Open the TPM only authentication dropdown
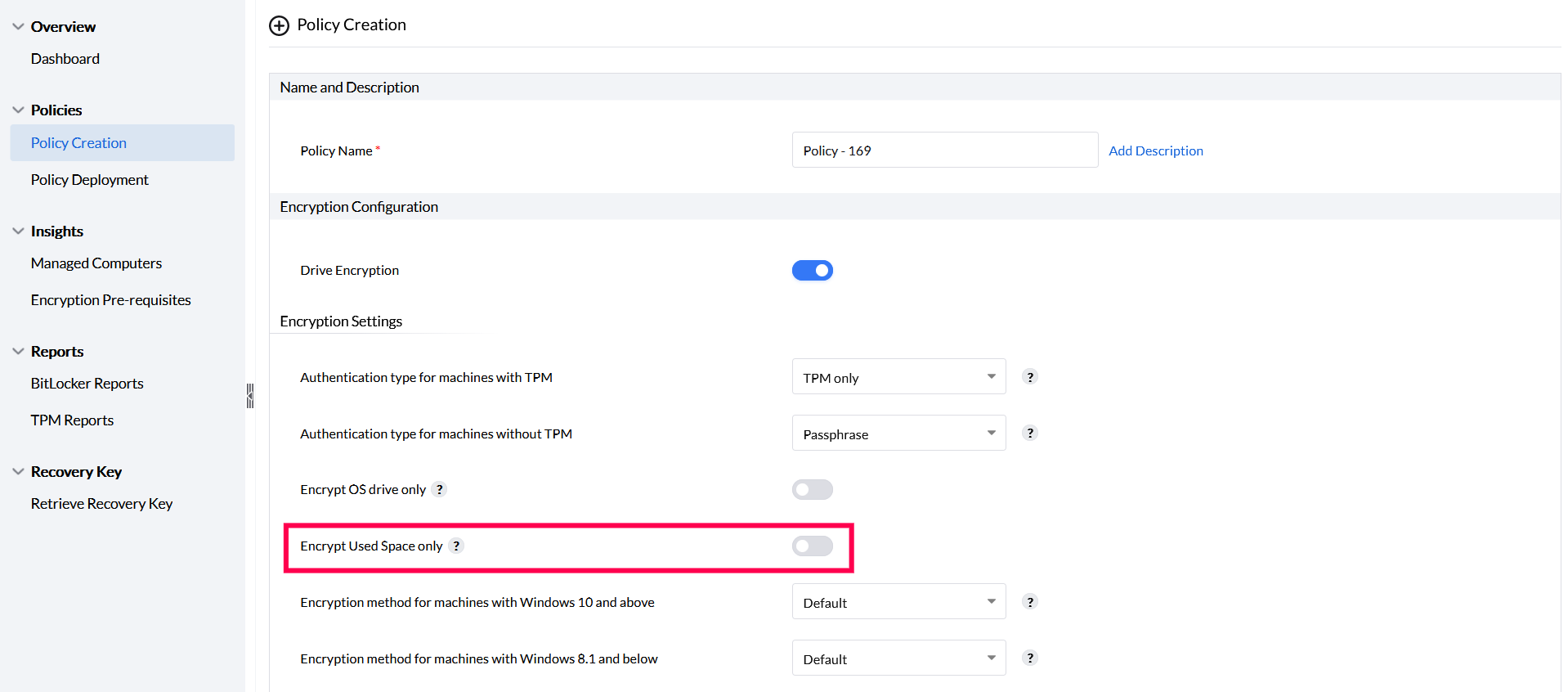The height and width of the screenshot is (692, 1568). pos(898,377)
